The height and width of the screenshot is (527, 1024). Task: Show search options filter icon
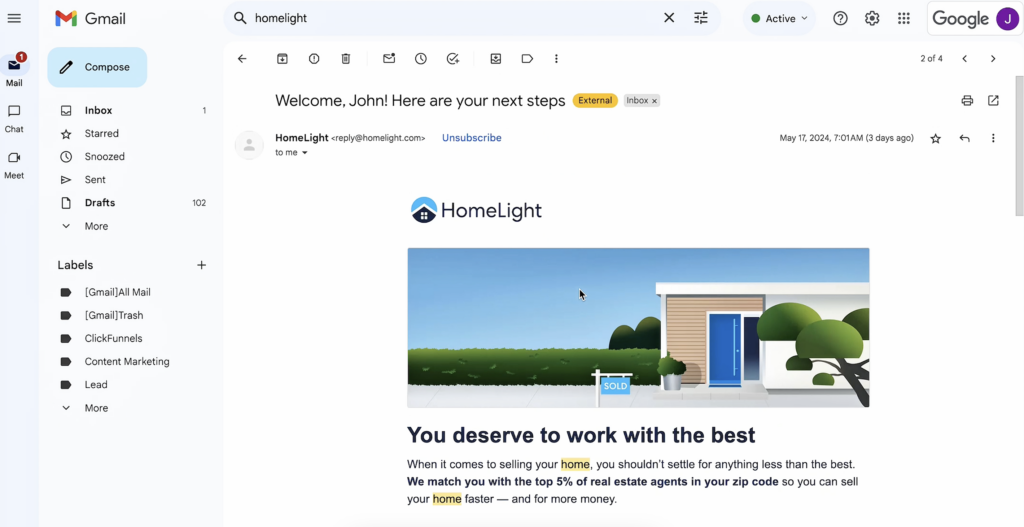tap(701, 18)
